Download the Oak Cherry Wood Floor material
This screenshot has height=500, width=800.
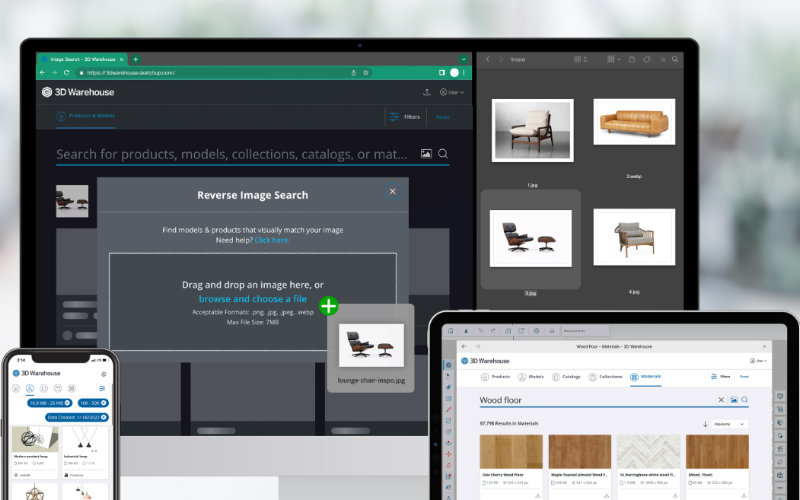coord(537,495)
